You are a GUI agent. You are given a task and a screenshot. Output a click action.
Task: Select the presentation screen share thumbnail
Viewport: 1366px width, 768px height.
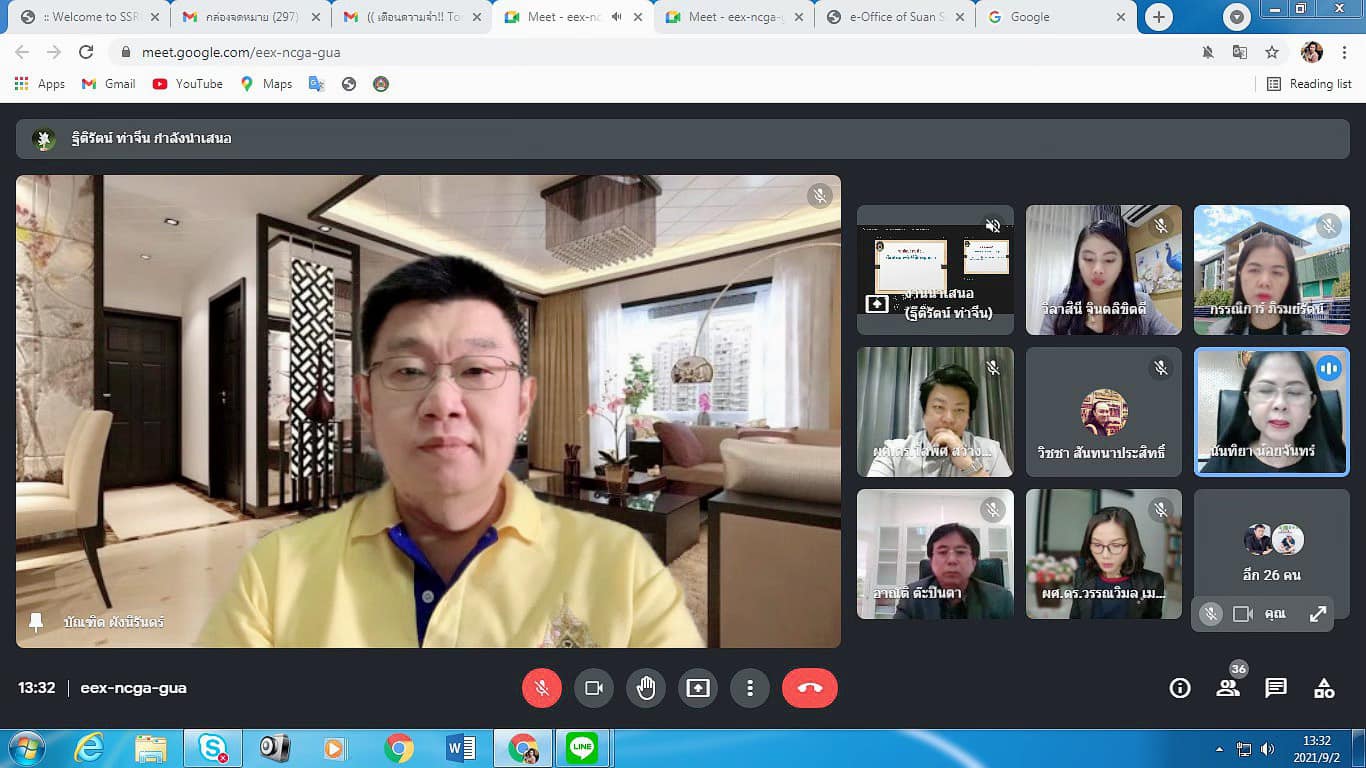(935, 269)
